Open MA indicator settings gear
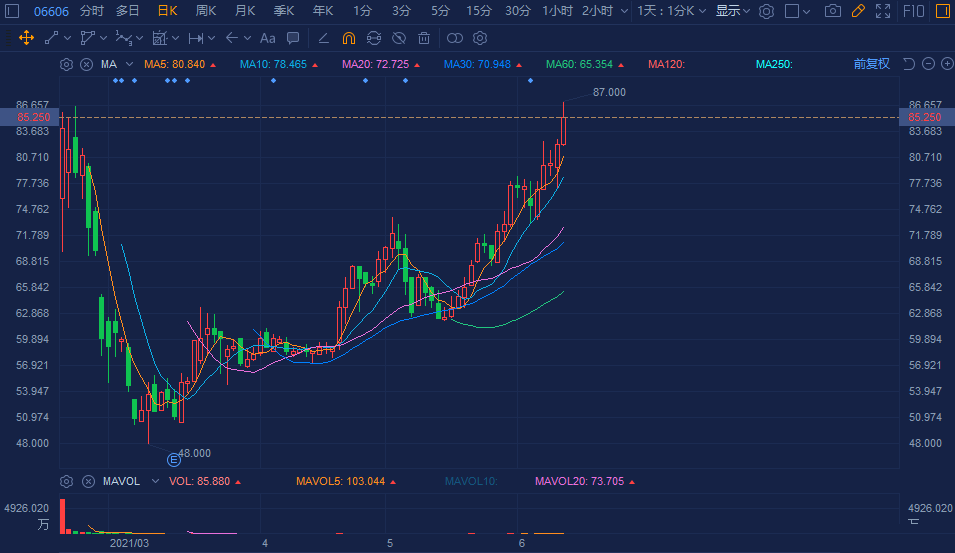 coord(66,64)
